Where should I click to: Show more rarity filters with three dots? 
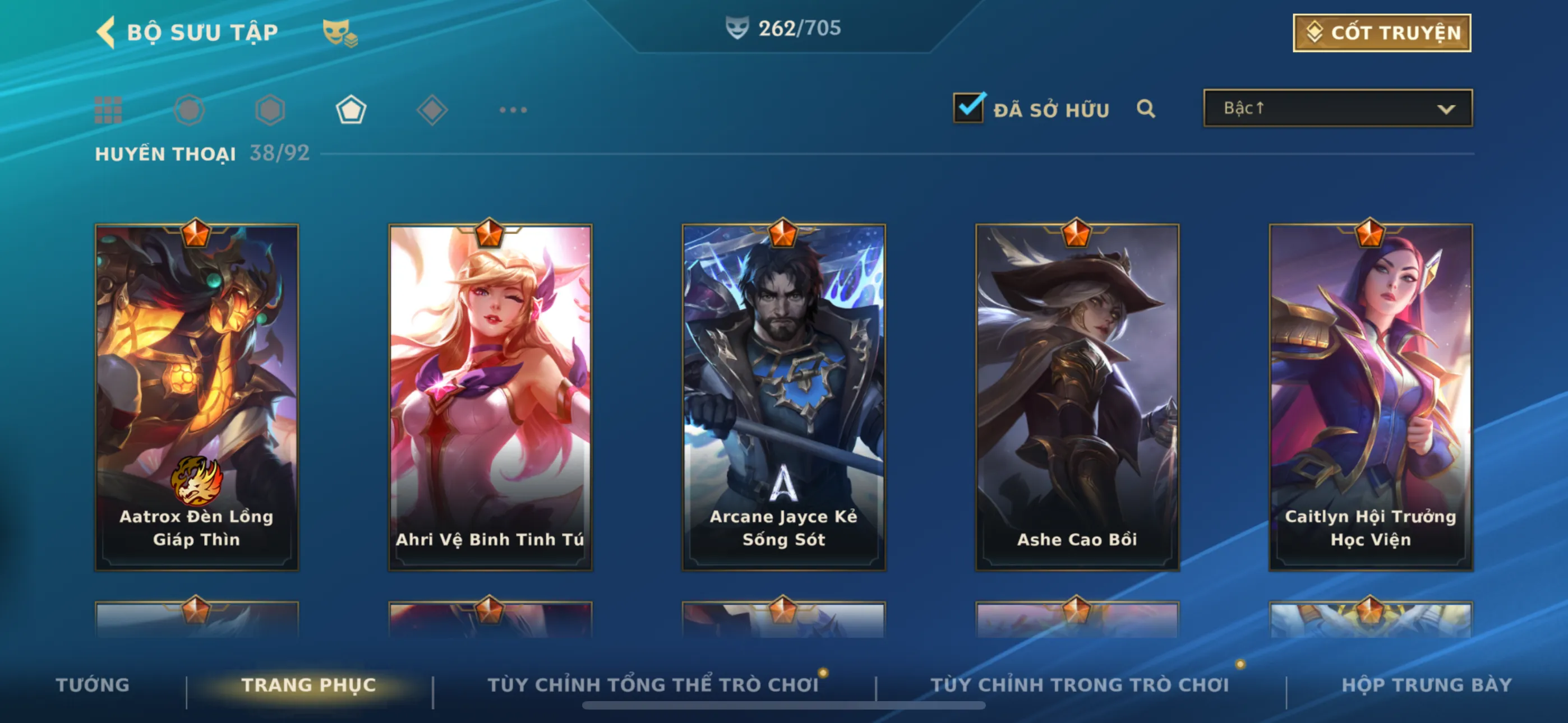[513, 110]
